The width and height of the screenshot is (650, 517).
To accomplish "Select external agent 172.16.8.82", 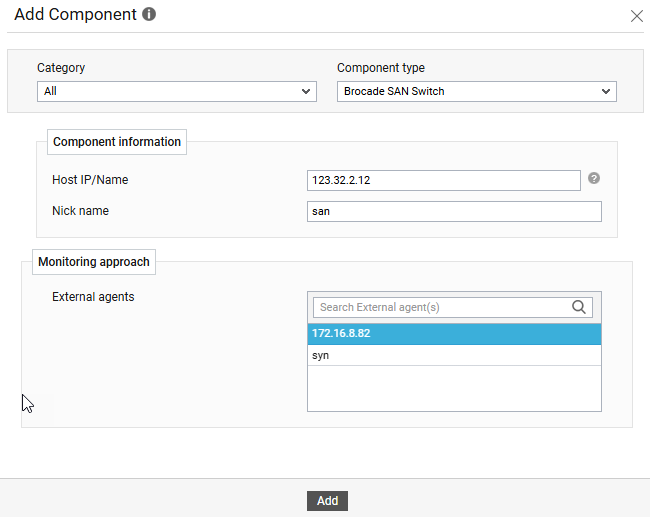I will pos(454,333).
